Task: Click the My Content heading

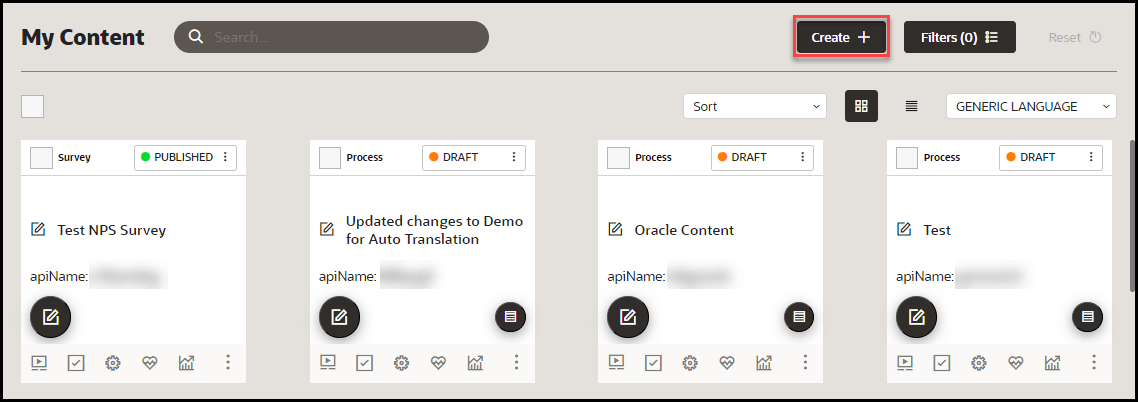Action: pyautogui.click(x=83, y=37)
